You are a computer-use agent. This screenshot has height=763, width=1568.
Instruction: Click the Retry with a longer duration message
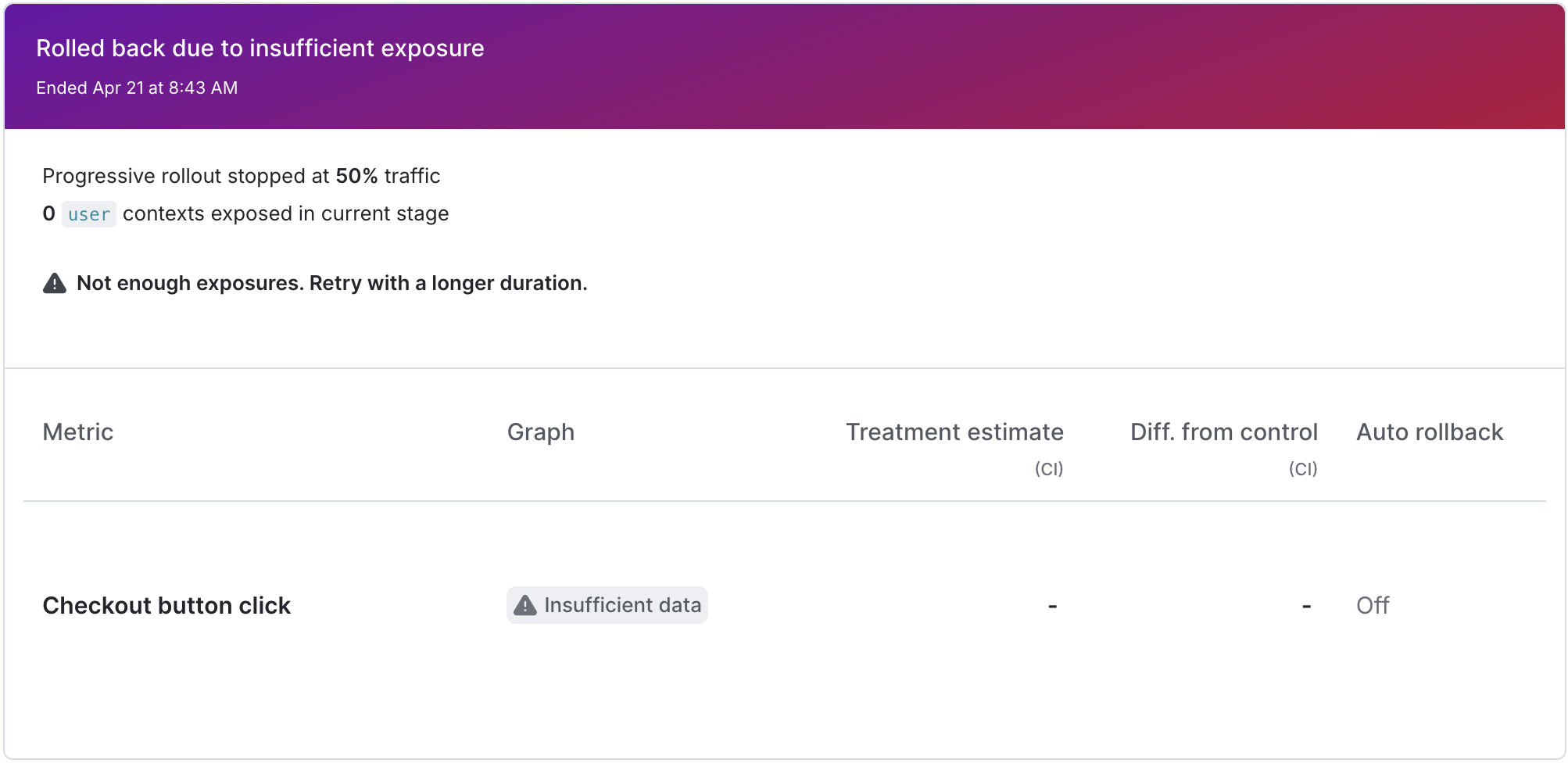(x=448, y=283)
